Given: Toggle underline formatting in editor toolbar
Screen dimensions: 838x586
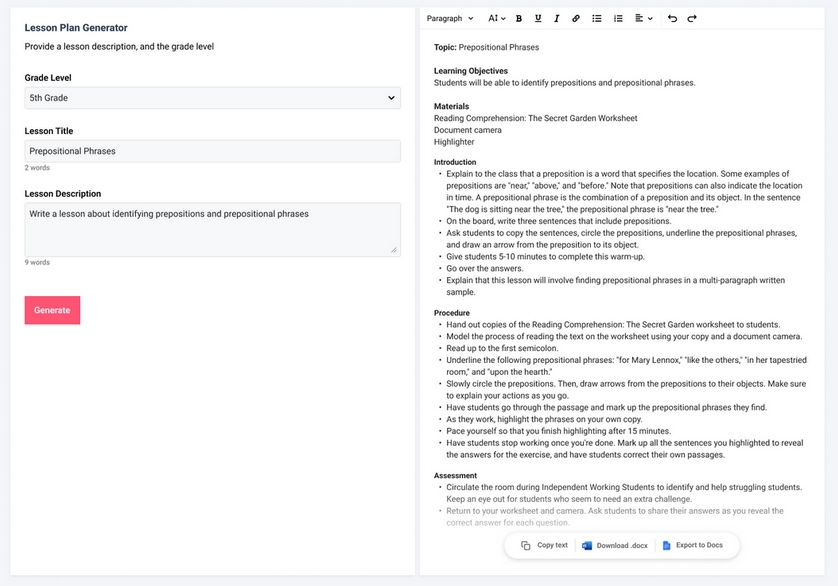Looking at the screenshot, I should point(538,18).
